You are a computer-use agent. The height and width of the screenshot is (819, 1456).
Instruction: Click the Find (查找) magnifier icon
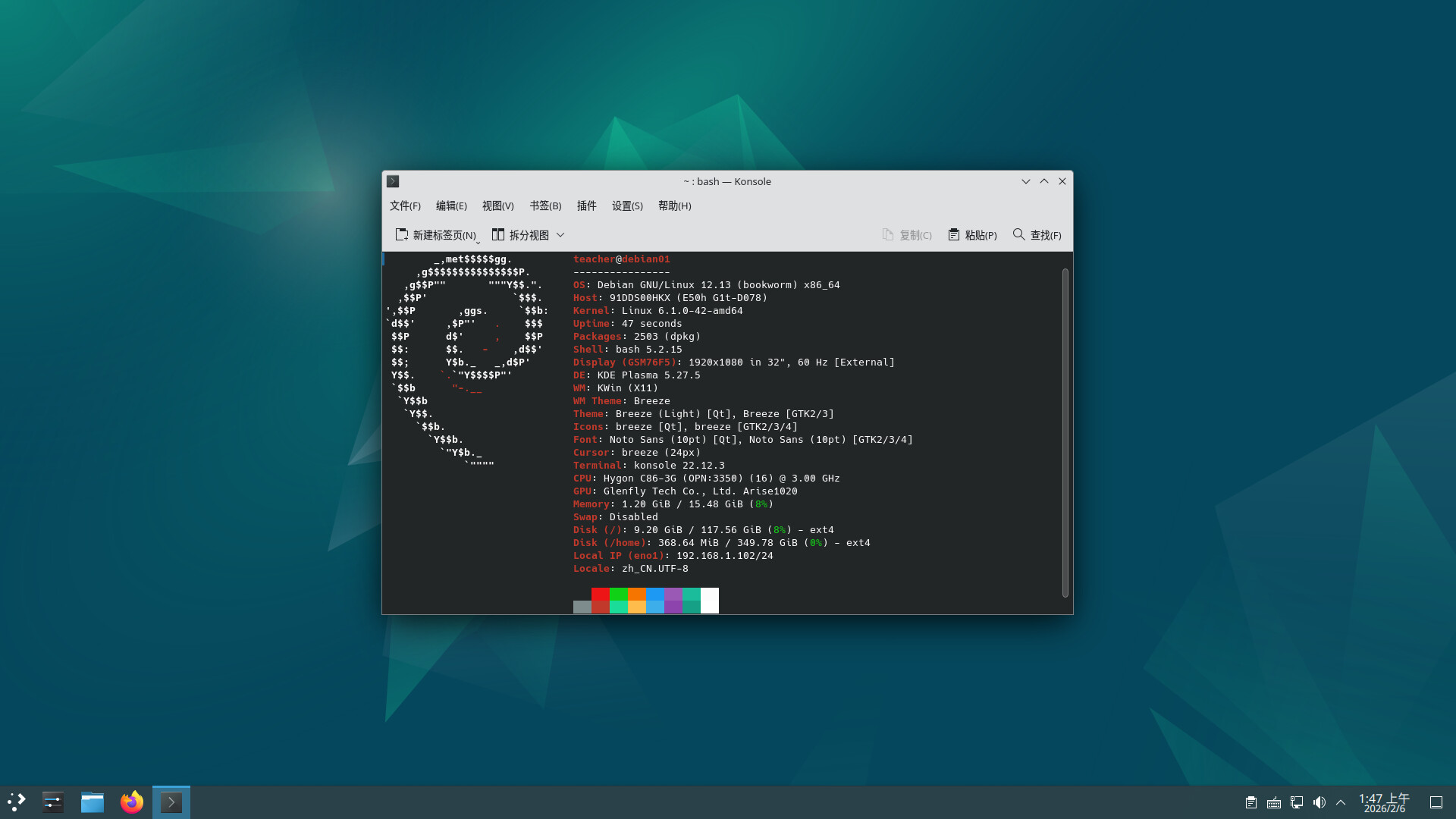(x=1018, y=235)
